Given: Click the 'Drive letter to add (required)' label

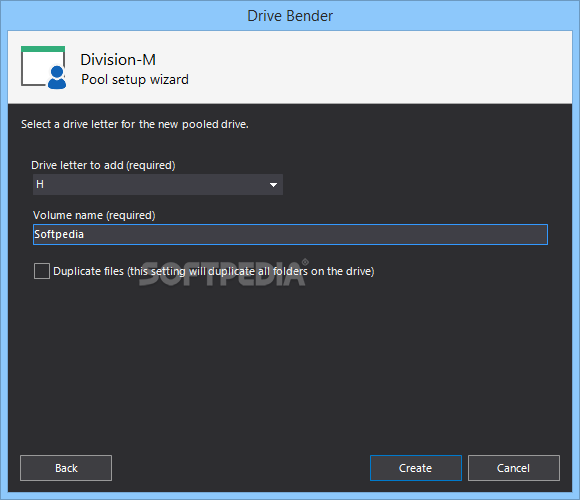Looking at the screenshot, I should point(103,165).
